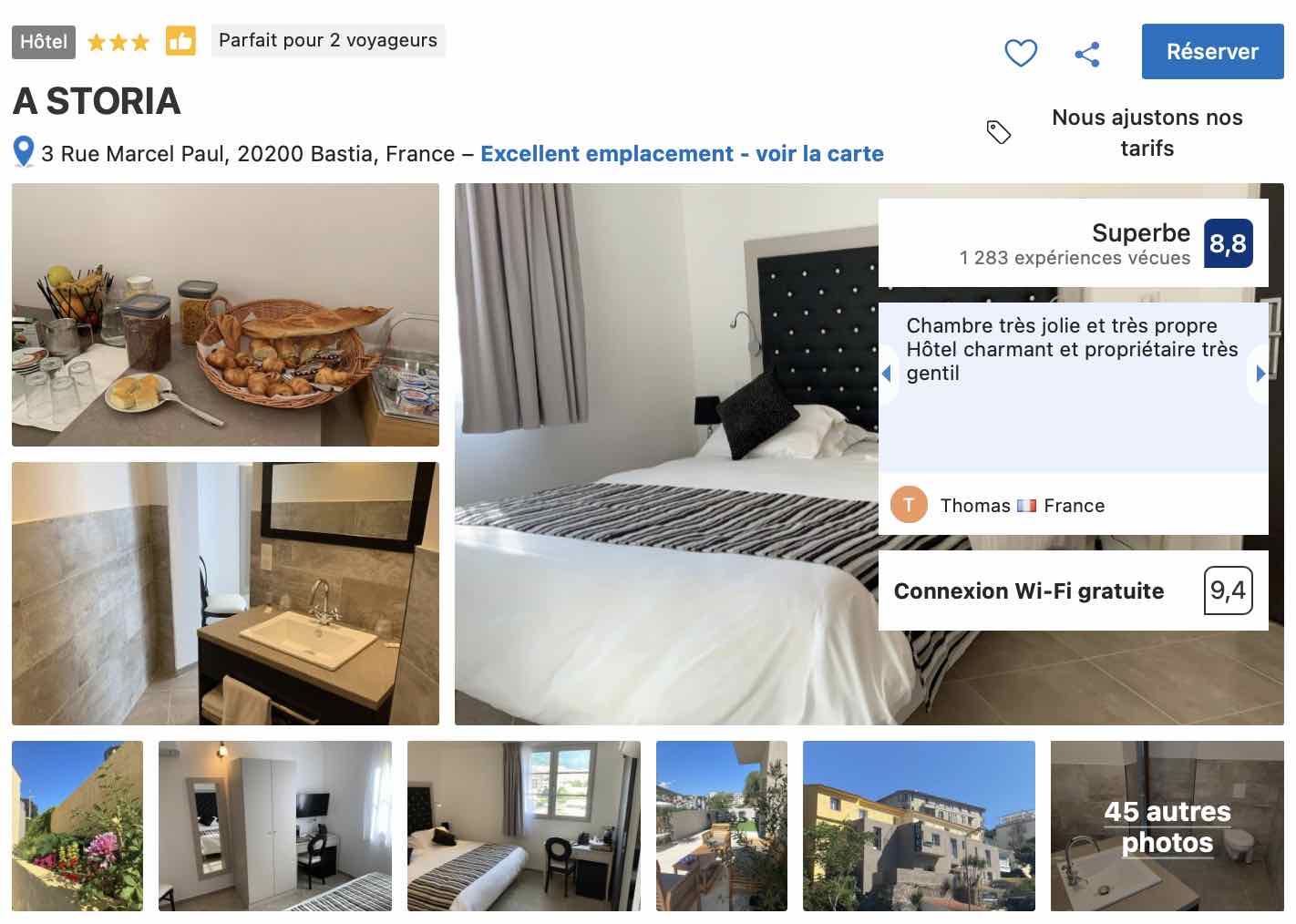
Task: Open Excellent emplacement - voir la carte link
Action: click(682, 154)
